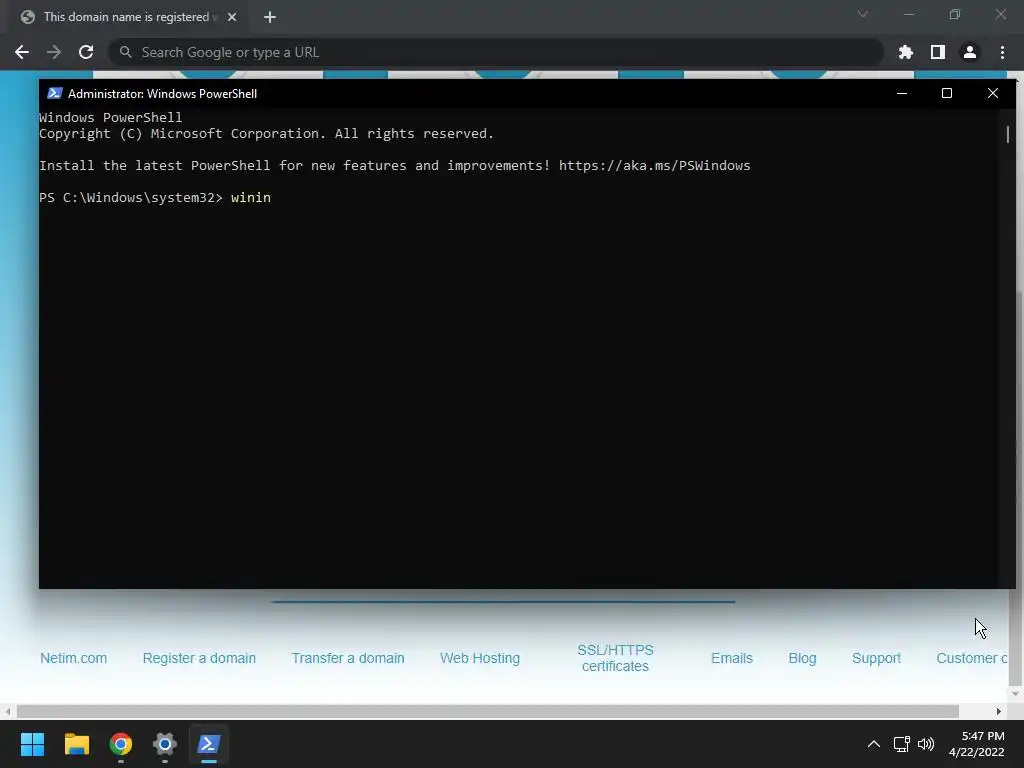
Task: Open the "Register a domain" link
Action: pos(199,658)
